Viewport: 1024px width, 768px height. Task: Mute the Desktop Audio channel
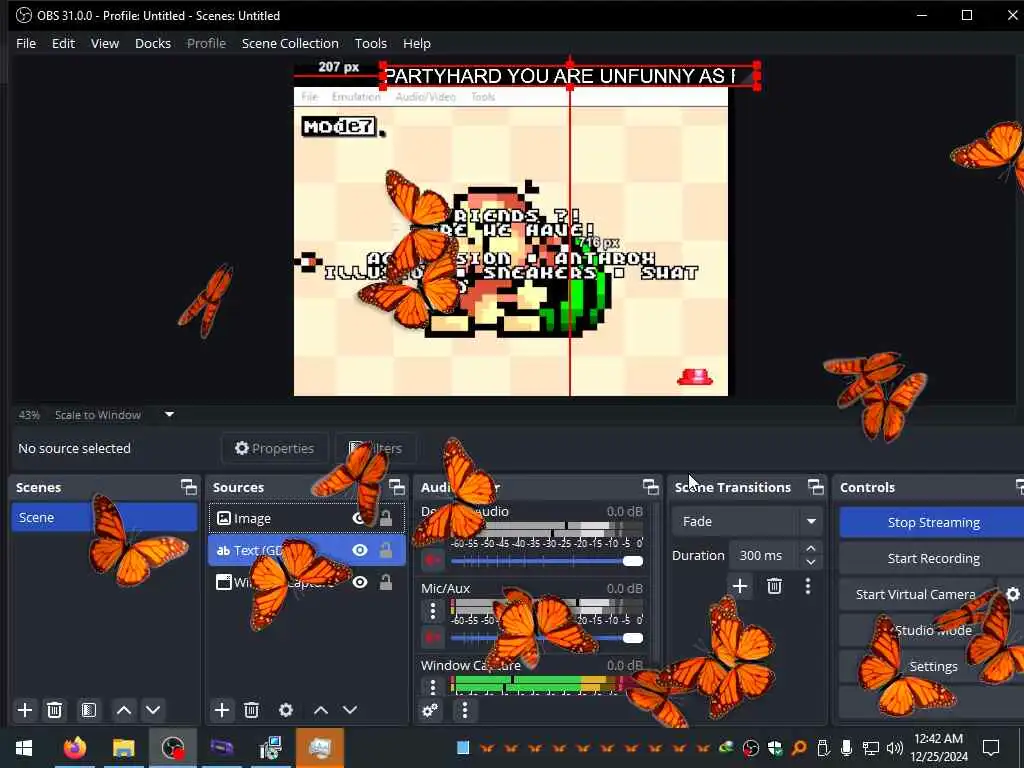tap(432, 560)
